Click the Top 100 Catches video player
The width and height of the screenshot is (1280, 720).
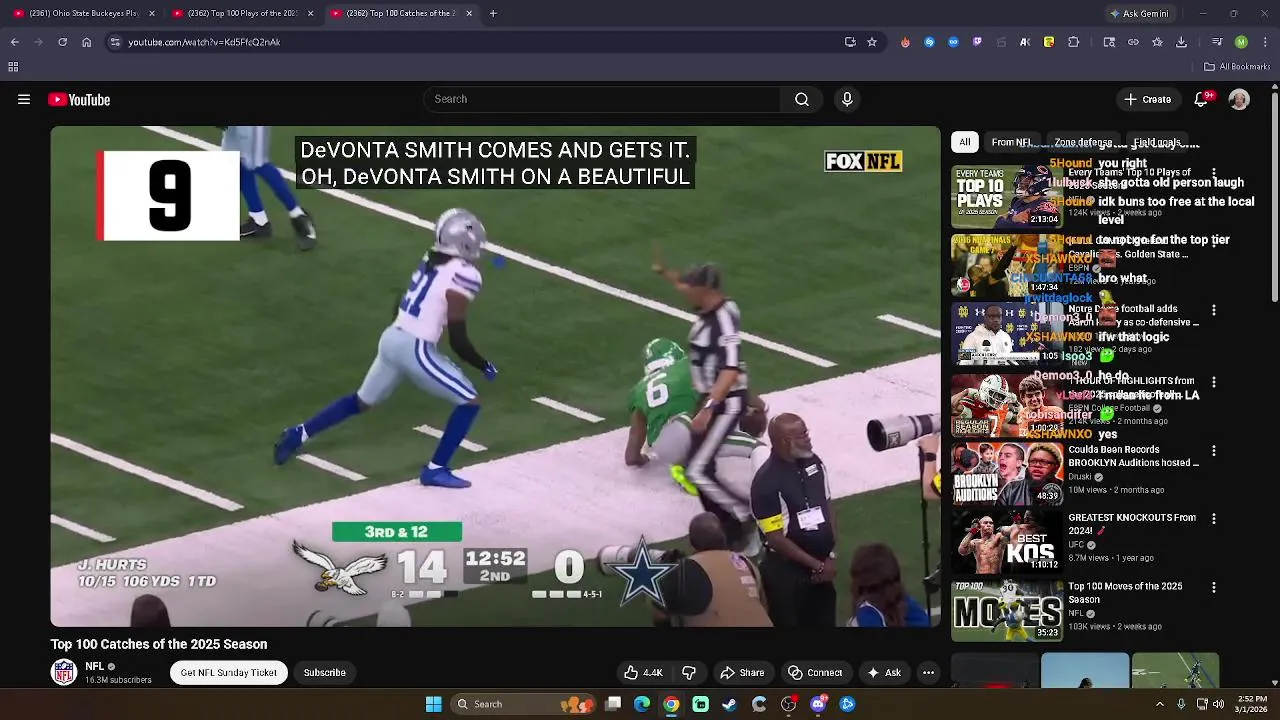(x=495, y=376)
